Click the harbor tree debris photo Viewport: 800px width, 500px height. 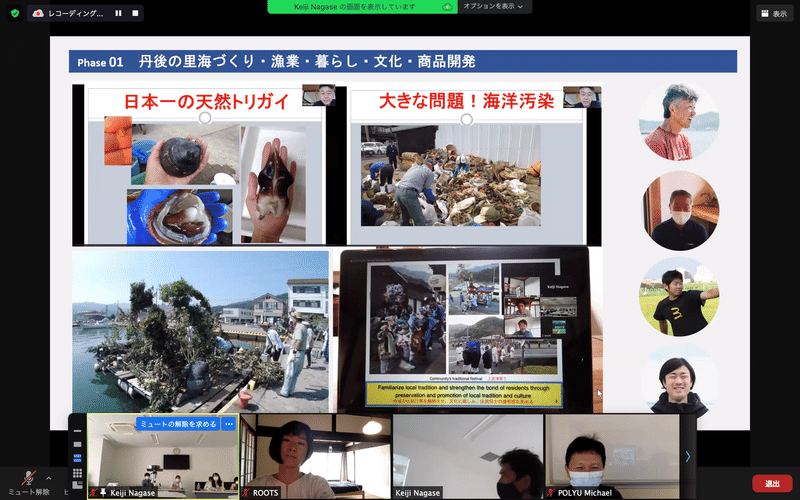(201, 331)
